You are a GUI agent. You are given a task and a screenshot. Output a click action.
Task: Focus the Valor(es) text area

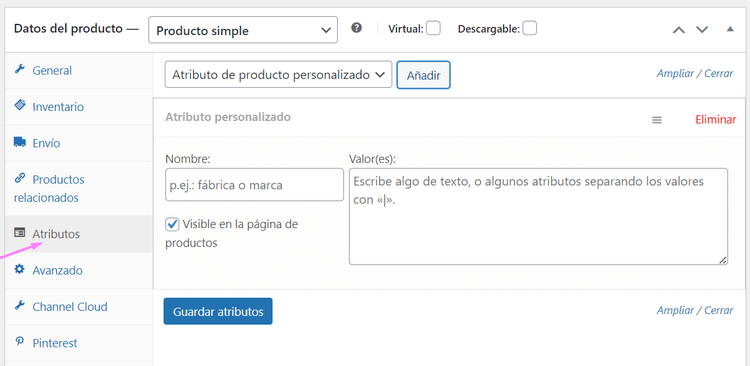pos(539,216)
